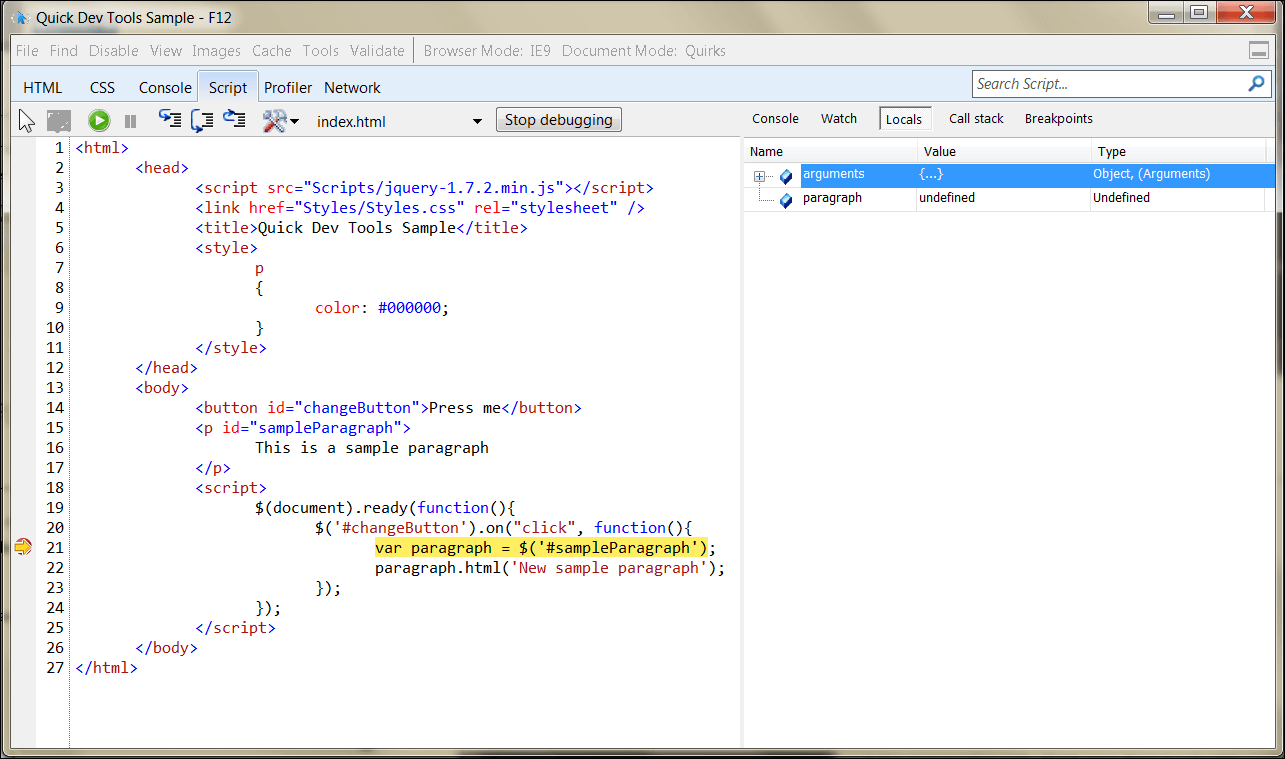Click the breakpoint marker on line 21
1285x759 pixels.
(23, 547)
